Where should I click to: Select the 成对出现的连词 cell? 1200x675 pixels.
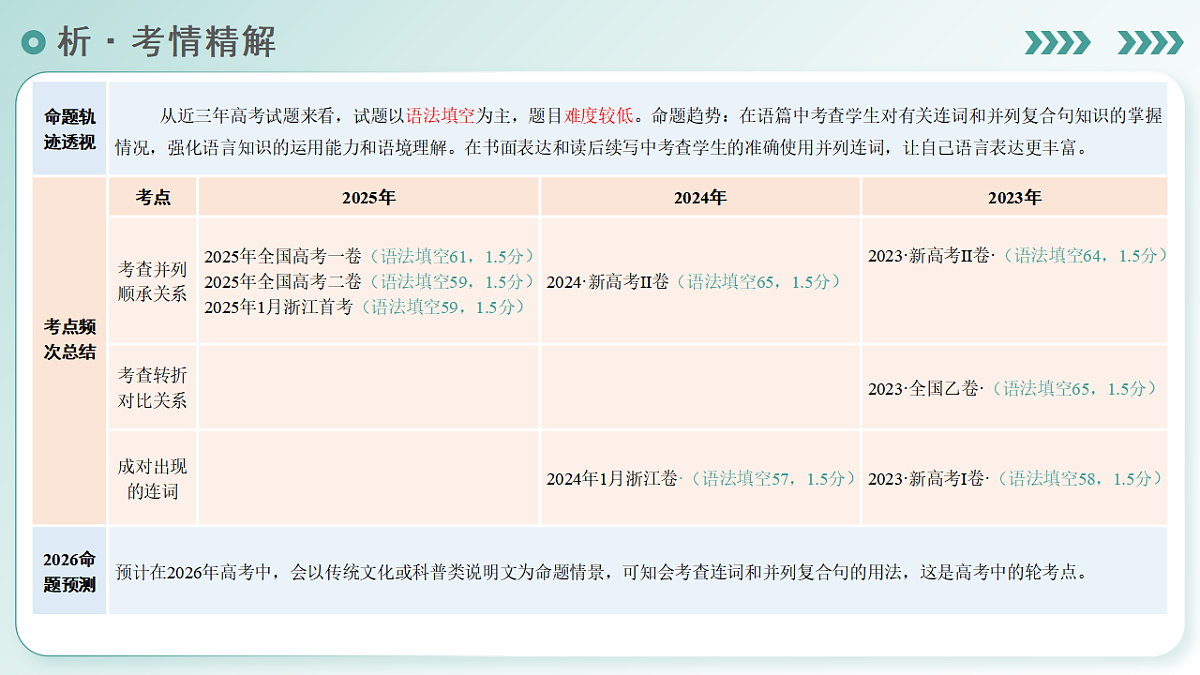153,478
